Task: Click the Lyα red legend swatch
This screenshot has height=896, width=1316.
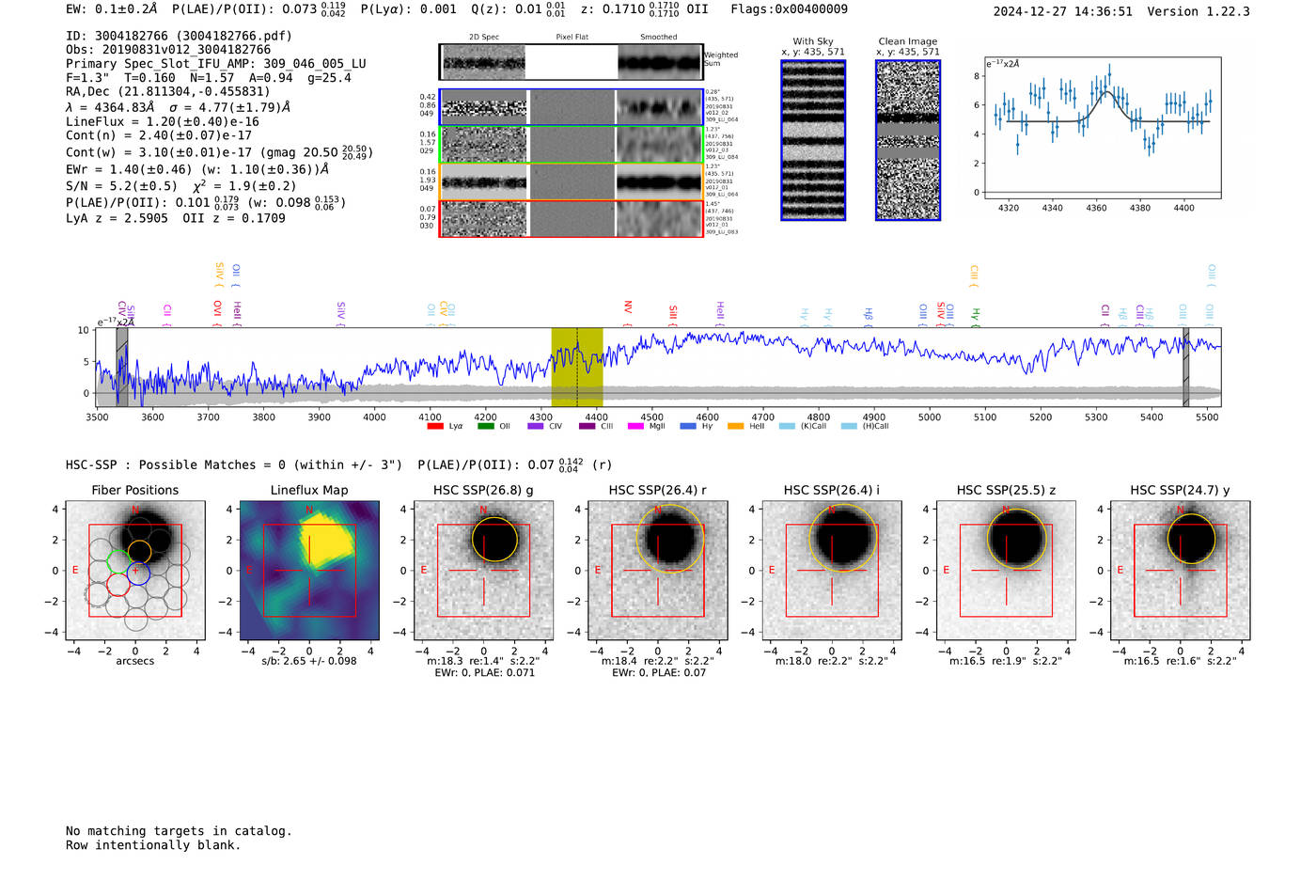Action: [x=434, y=426]
